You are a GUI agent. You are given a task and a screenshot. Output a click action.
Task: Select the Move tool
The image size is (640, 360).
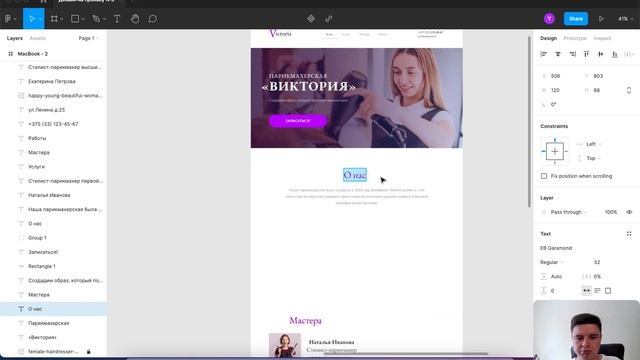[32, 19]
